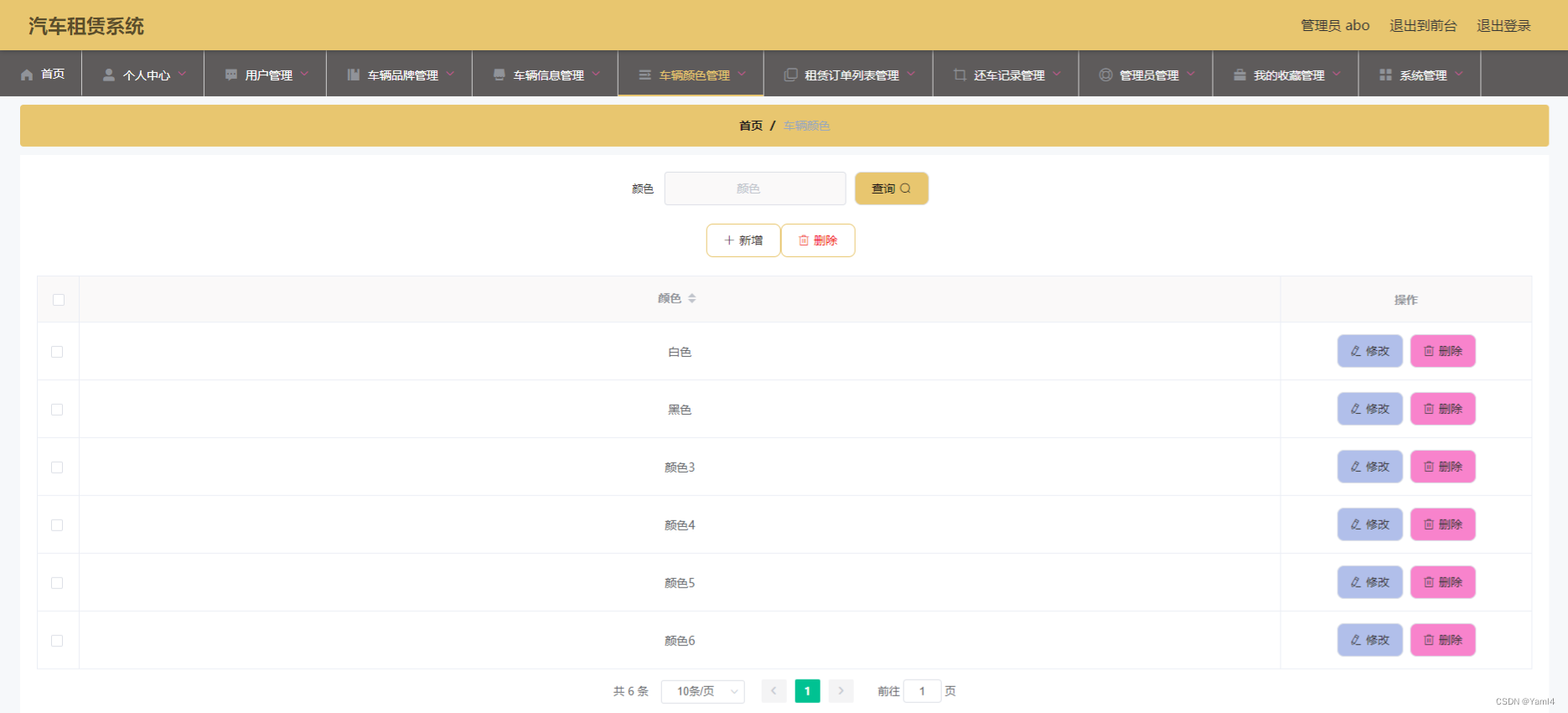The image size is (1568, 713).
Task: Check the box for the 黑色 row
Action: pos(57,410)
